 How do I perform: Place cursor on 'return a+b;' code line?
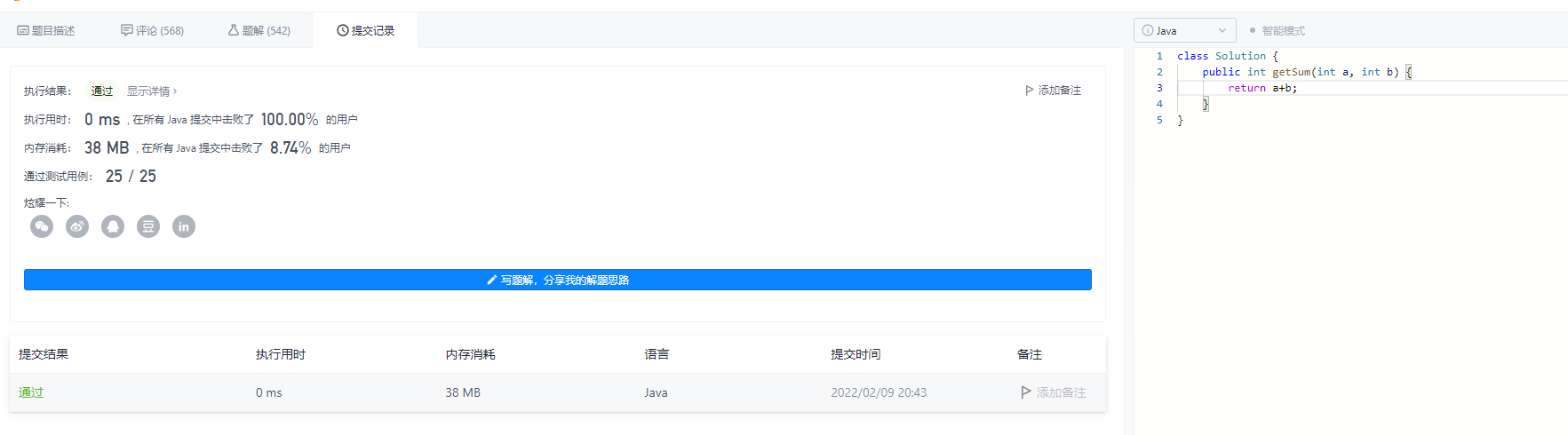coord(1262,88)
